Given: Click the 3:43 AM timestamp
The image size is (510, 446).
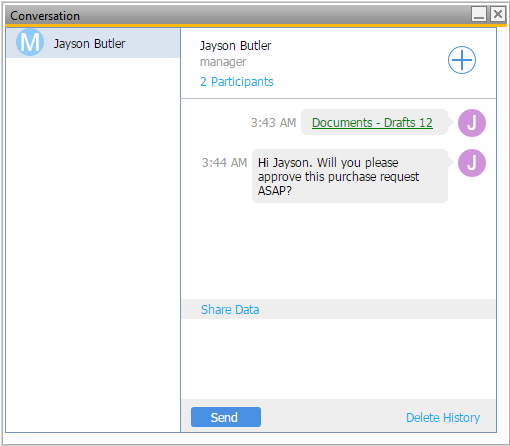Looking at the screenshot, I should (x=273, y=123).
